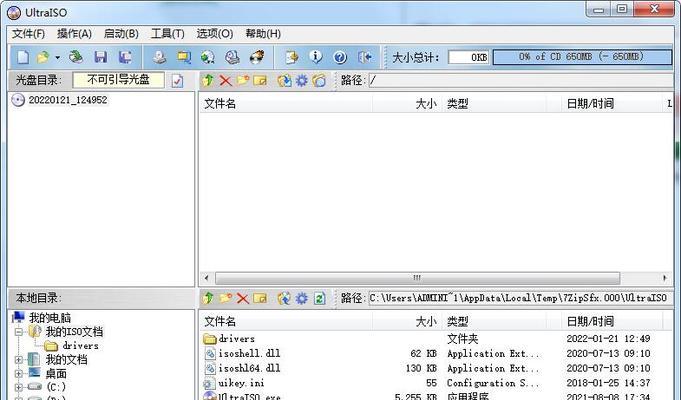Viewport: 681px width, 400px height.
Task: Select the drivers folder in local file list
Action: [x=237, y=338]
